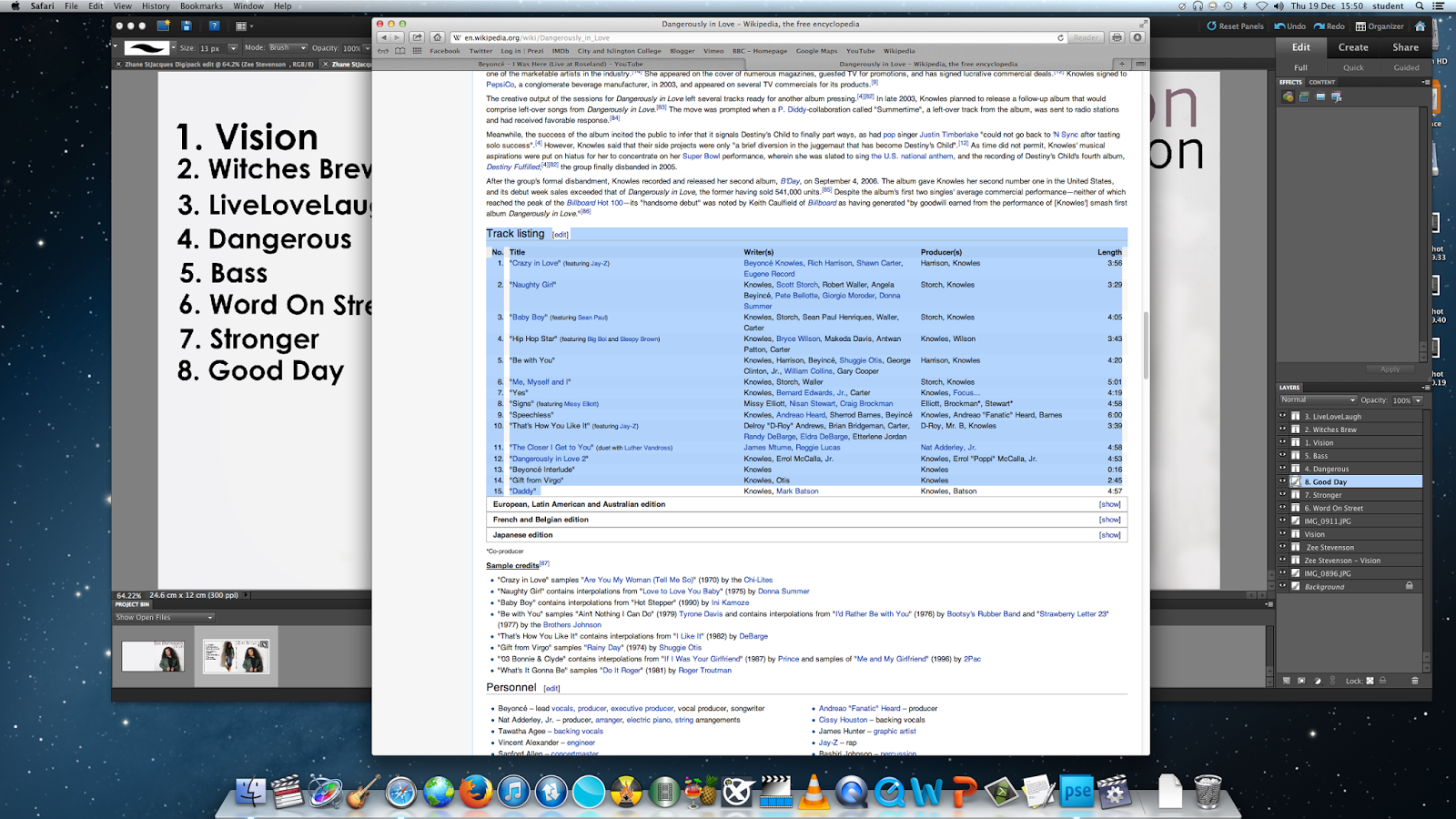The height and width of the screenshot is (819, 1456).
Task: Reload the Wikipedia page in Safari
Action: pos(1060,38)
